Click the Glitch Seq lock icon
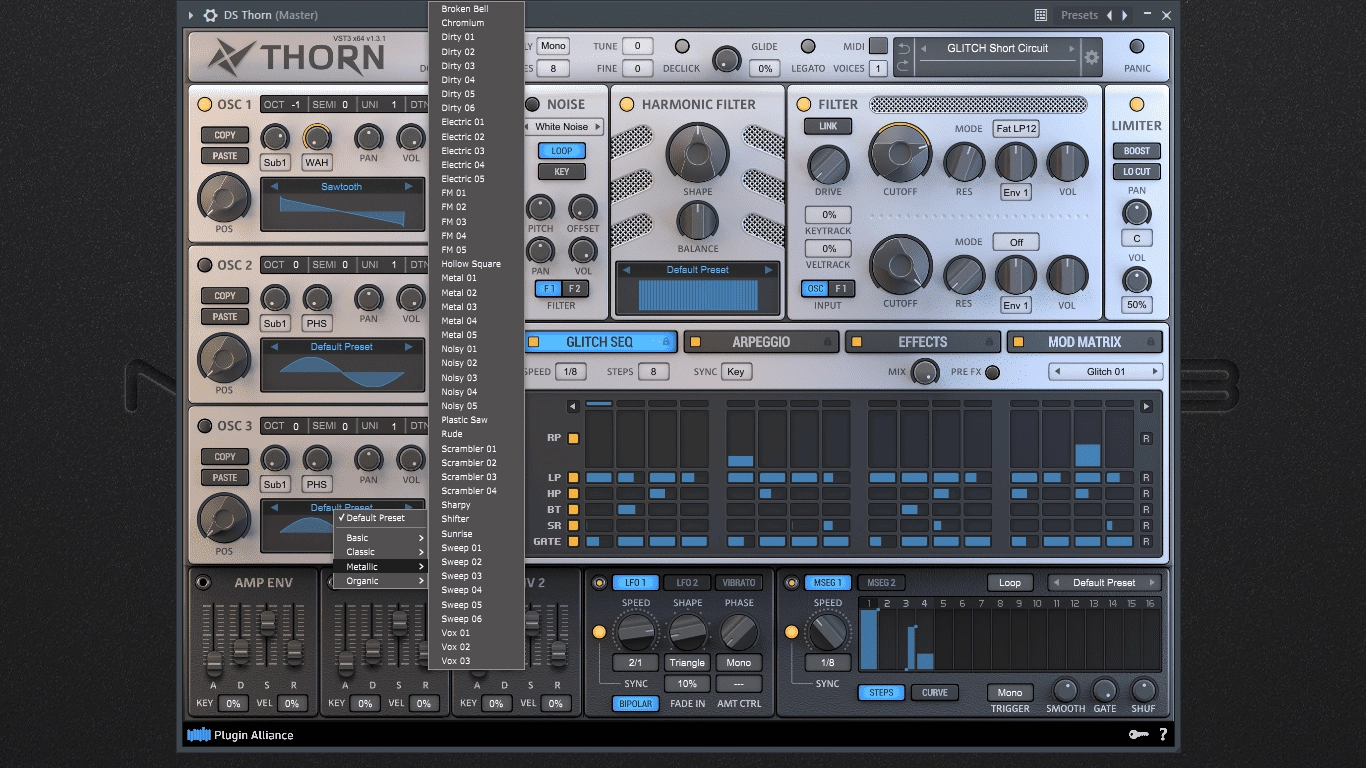This screenshot has height=768, width=1366. (x=666, y=342)
